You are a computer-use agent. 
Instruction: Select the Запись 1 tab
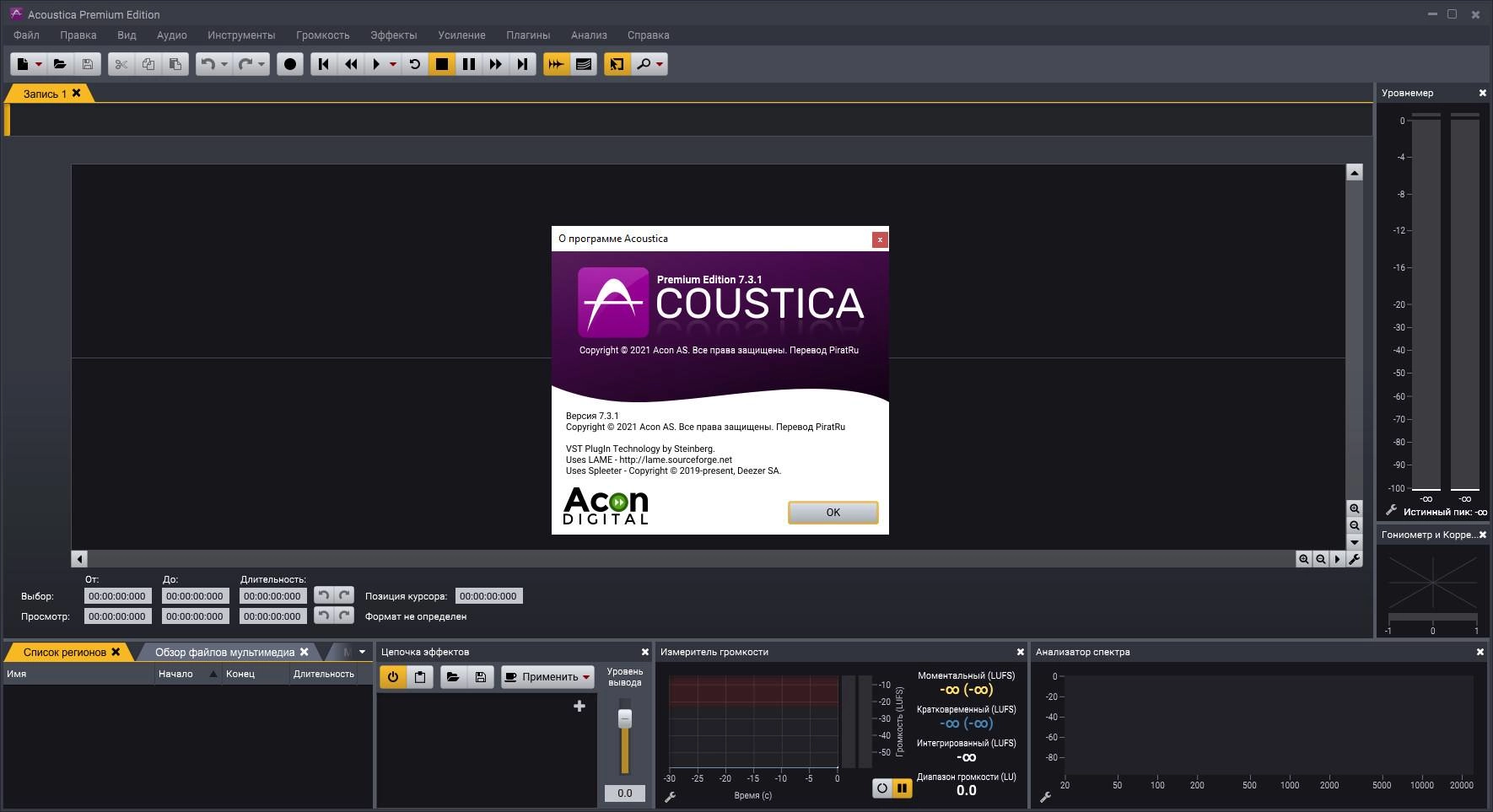tap(45, 94)
